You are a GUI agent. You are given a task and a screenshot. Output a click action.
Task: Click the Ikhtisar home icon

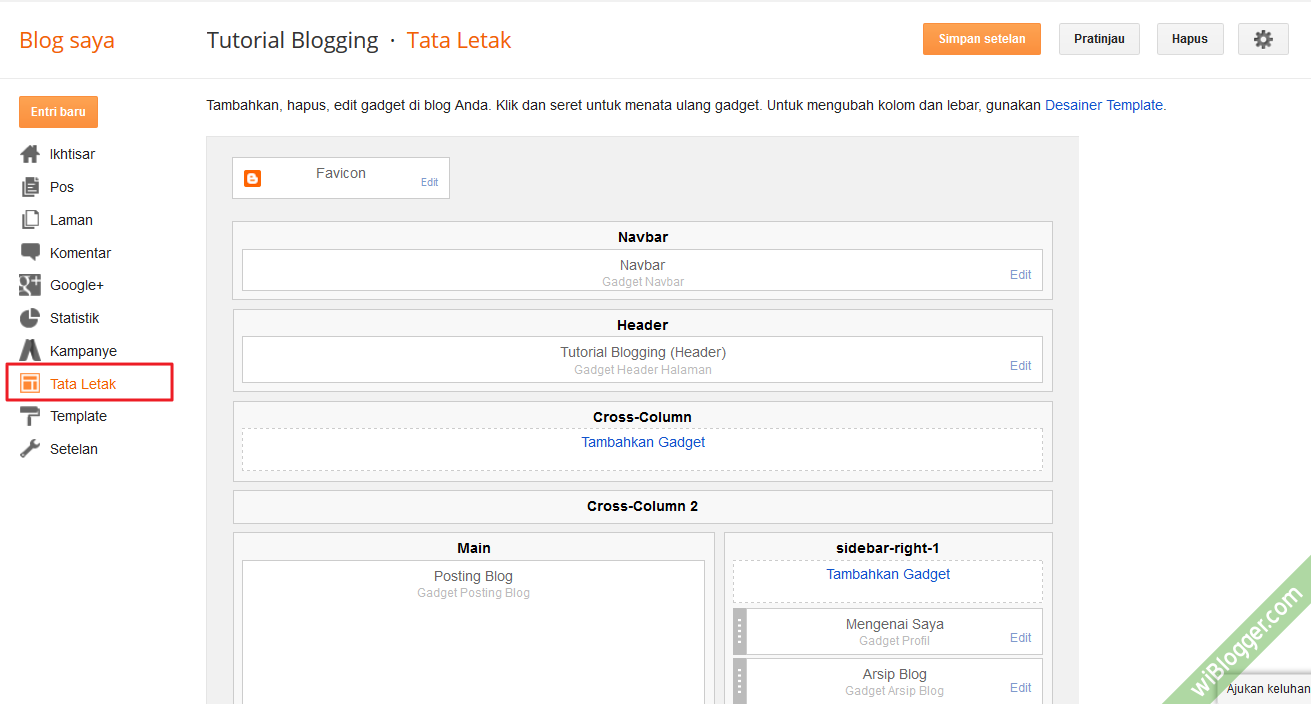[x=30, y=155]
